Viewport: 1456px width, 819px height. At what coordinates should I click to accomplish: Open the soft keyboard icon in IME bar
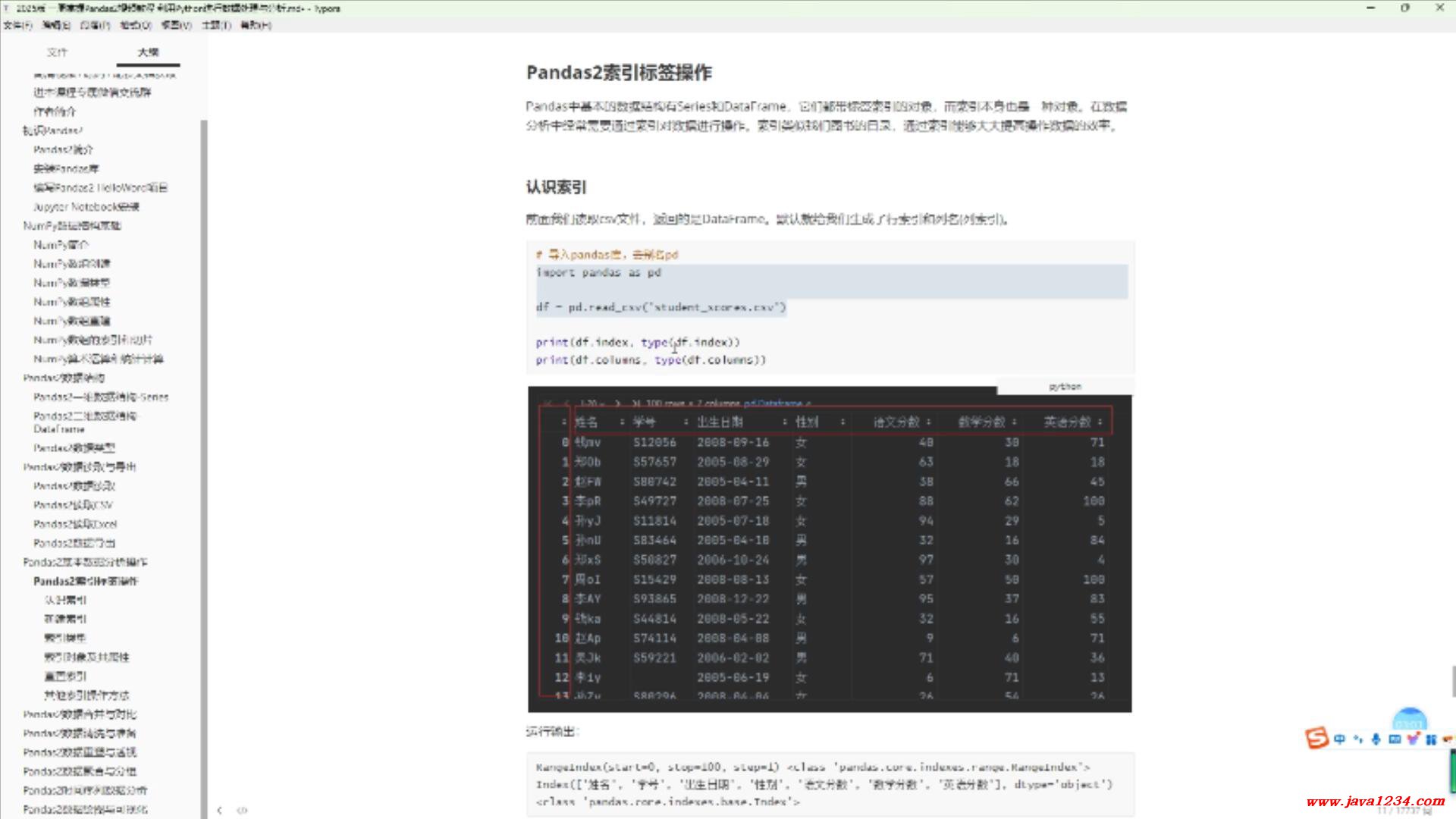click(x=1394, y=739)
